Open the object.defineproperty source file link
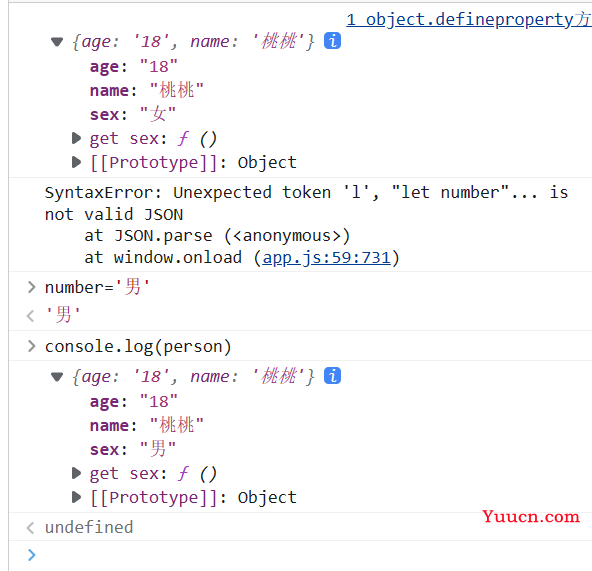This screenshot has height=571, width=592. (469, 20)
